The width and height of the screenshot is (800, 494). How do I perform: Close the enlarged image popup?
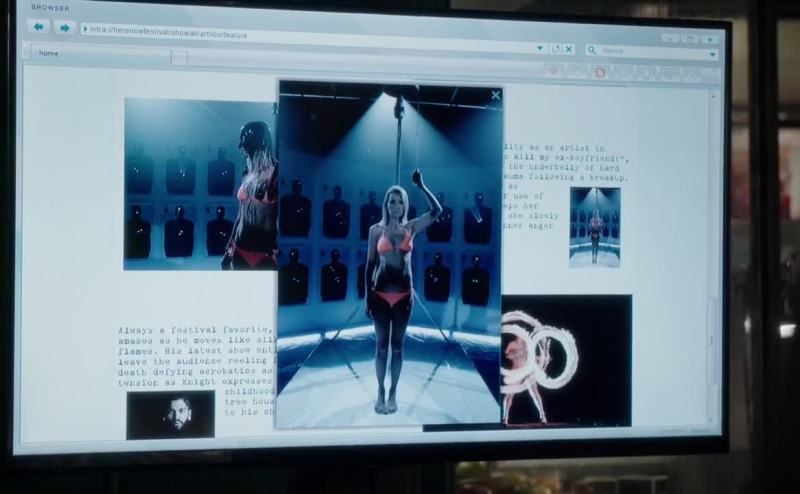tap(496, 95)
